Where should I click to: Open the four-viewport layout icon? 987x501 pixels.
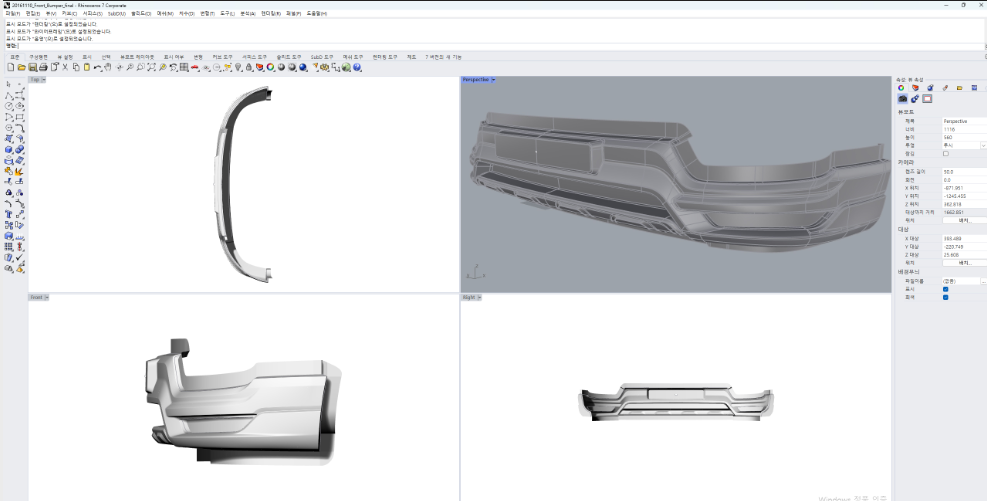(x=184, y=67)
